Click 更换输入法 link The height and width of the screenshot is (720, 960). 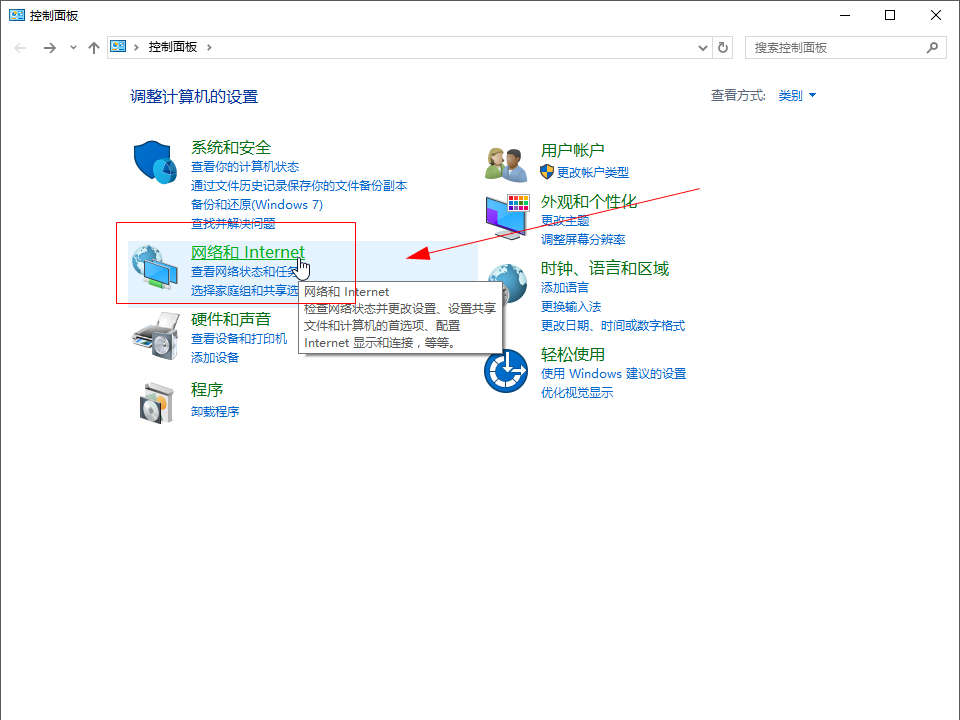571,306
